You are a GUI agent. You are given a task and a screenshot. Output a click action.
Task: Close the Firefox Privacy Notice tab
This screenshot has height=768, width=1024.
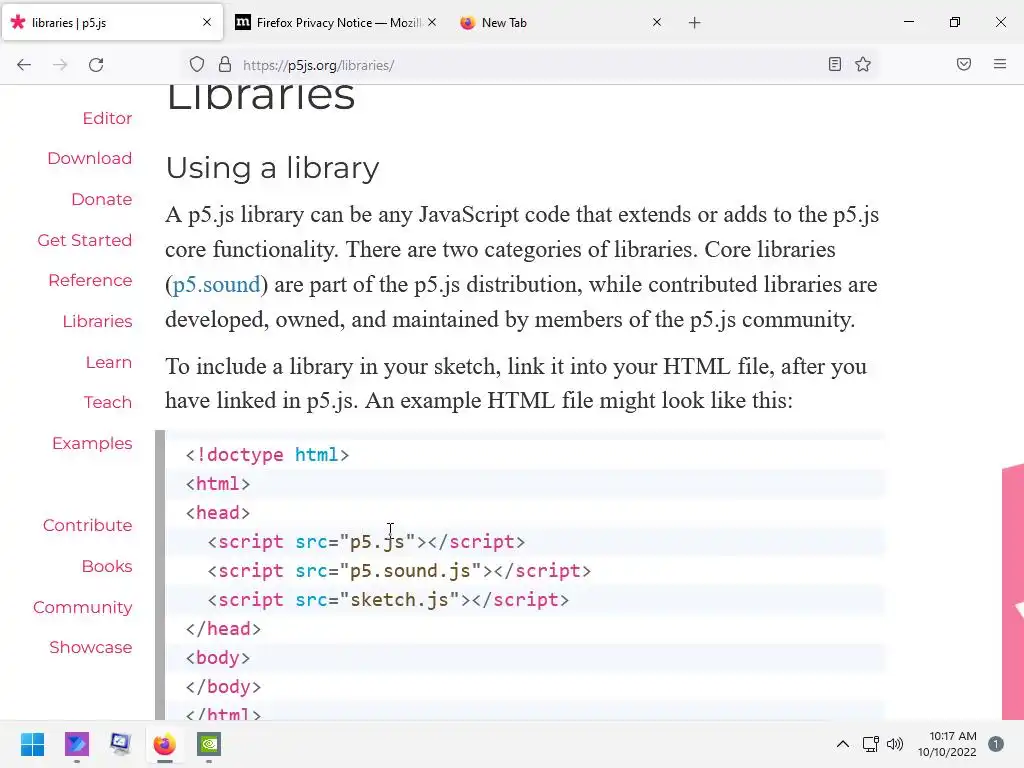[x=432, y=22]
